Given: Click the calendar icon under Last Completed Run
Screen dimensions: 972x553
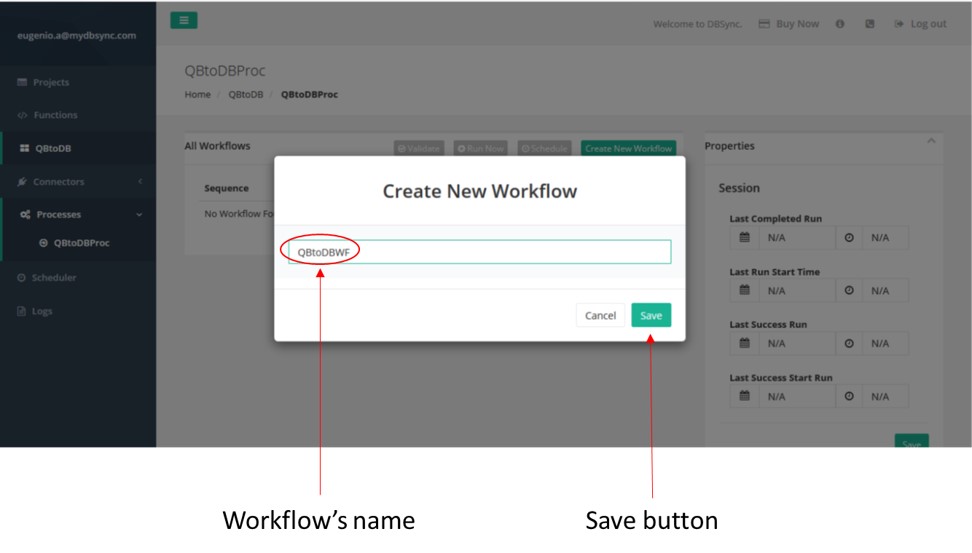Looking at the screenshot, I should 744,238.
